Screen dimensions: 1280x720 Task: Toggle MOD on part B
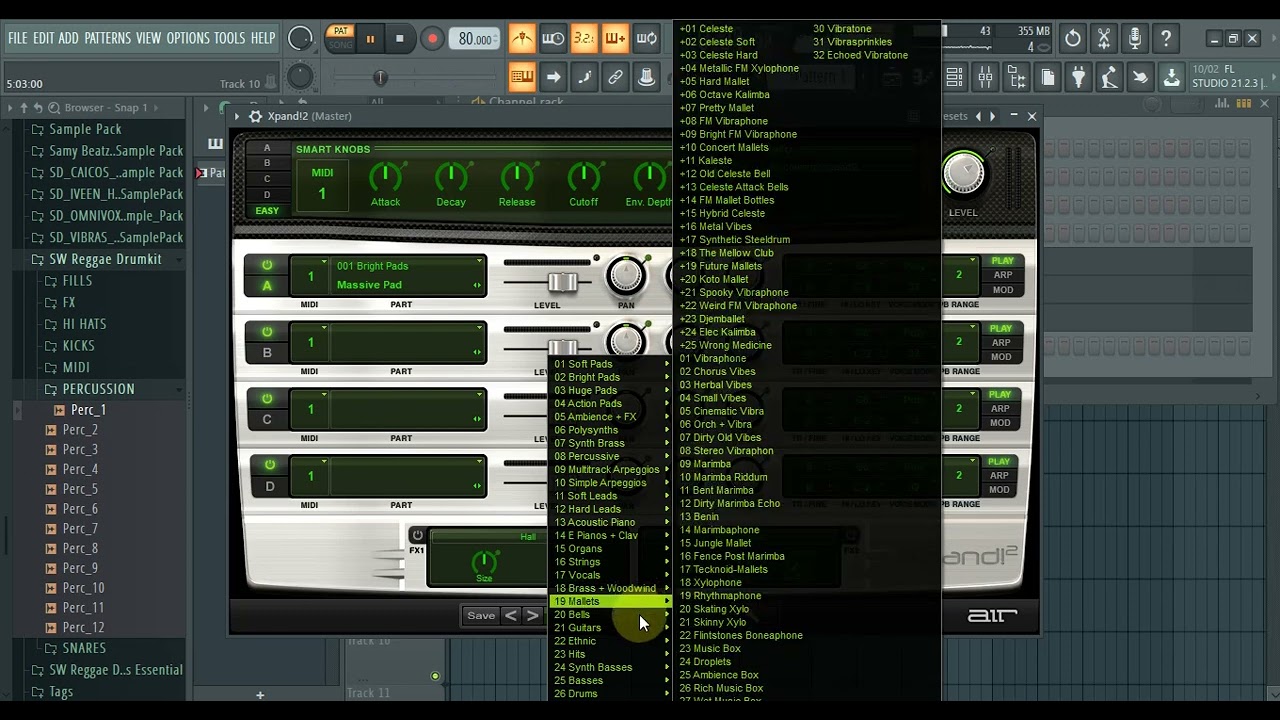point(1001,357)
